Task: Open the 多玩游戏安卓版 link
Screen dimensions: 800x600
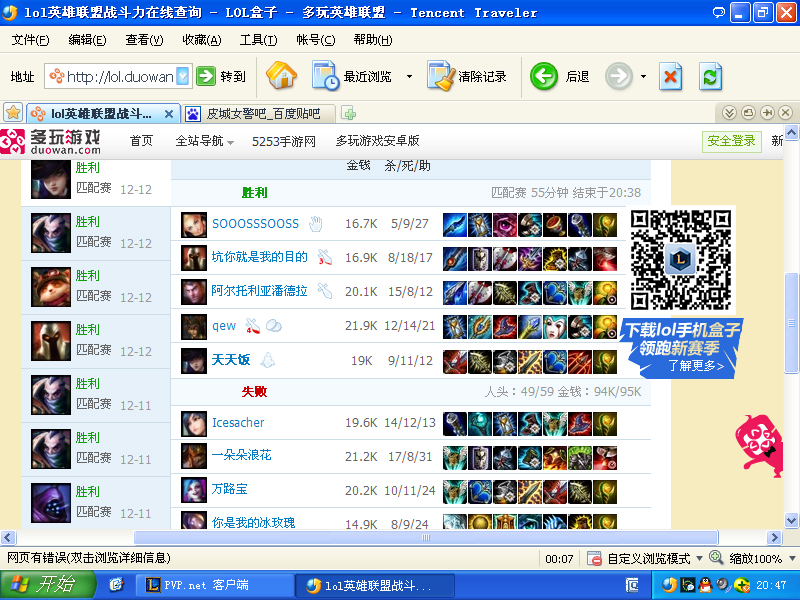Action: 378,141
